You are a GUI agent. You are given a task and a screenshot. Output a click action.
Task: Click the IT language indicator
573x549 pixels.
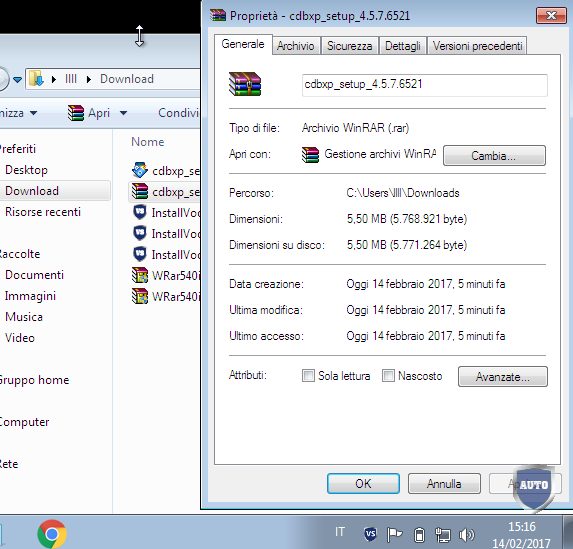340,531
